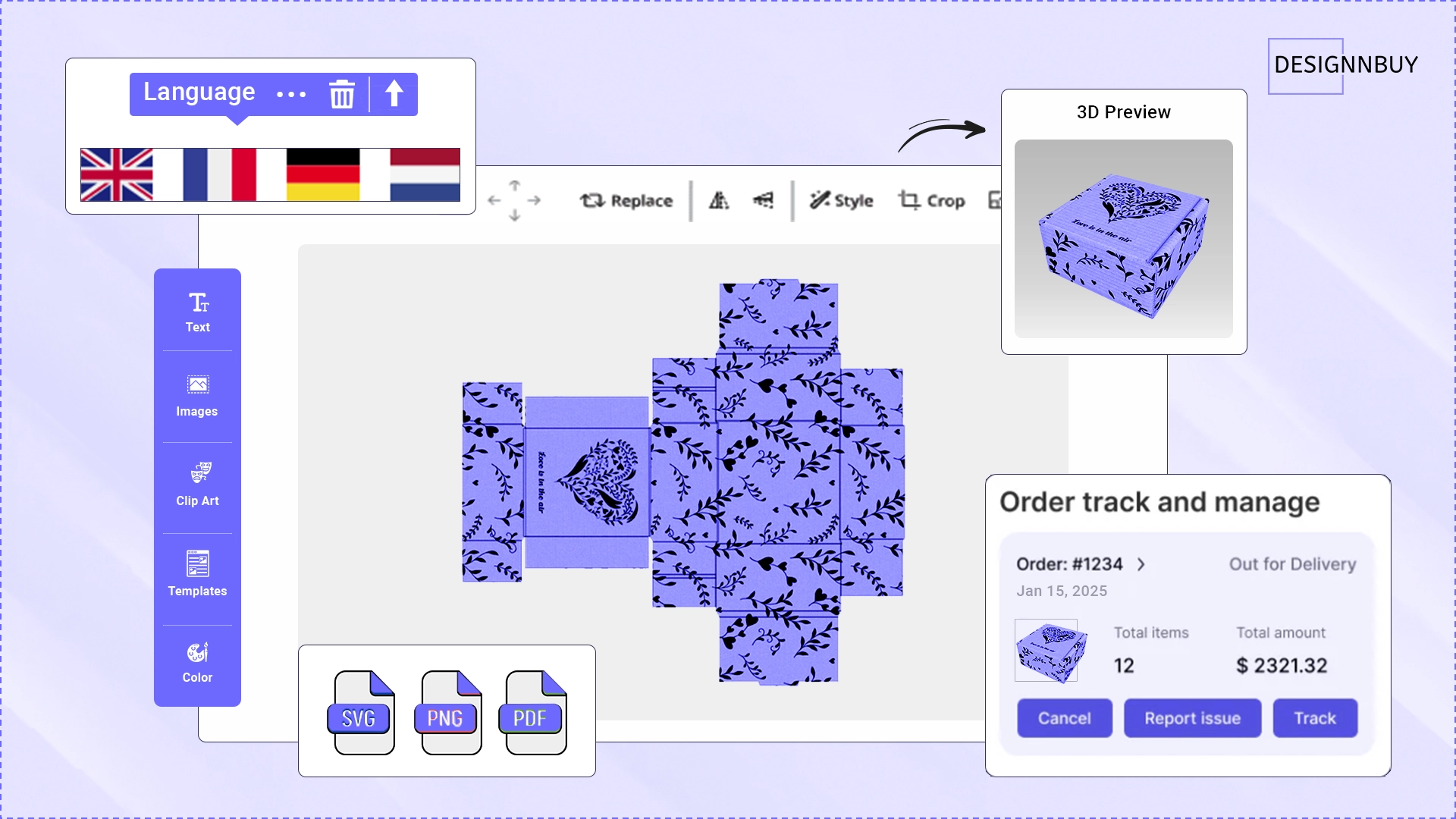The height and width of the screenshot is (819, 1456).
Task: Click the move up arrow
Action: click(x=515, y=186)
